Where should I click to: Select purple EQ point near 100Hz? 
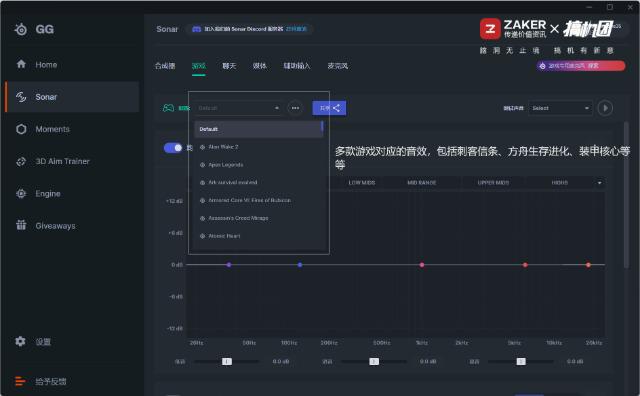pyautogui.click(x=300, y=265)
